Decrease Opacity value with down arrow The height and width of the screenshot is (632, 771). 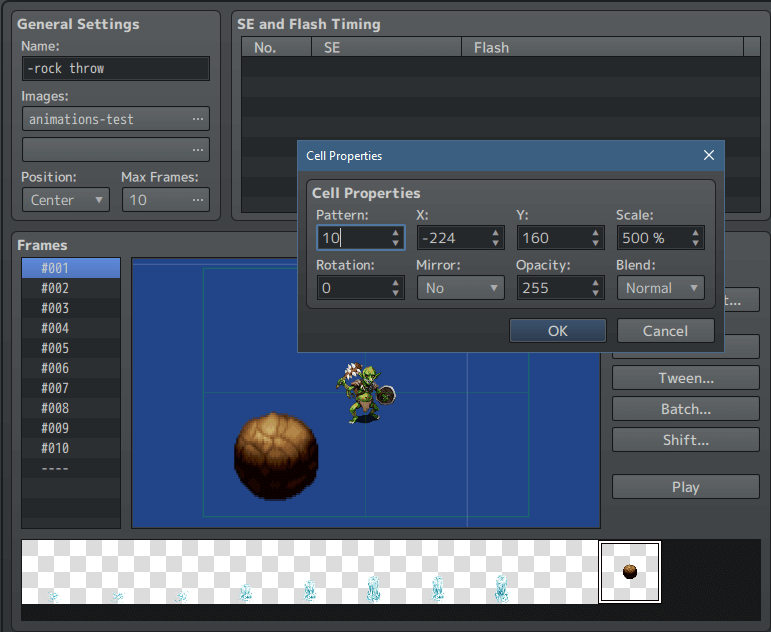[x=595, y=294]
